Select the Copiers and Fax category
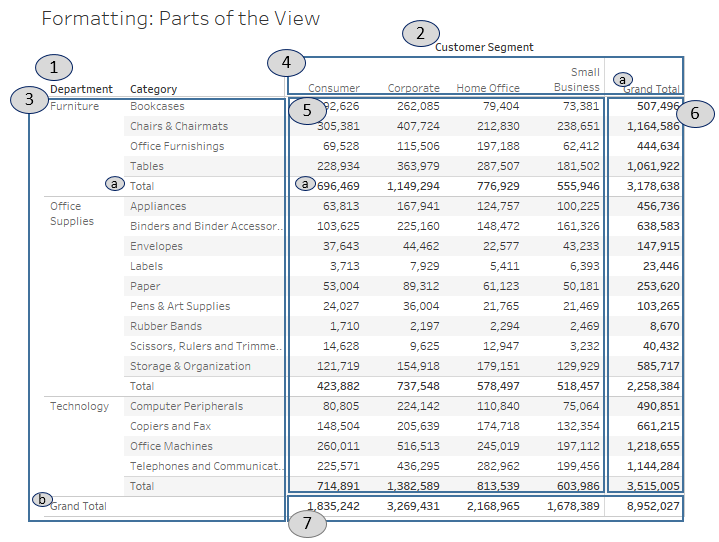 tap(171, 426)
